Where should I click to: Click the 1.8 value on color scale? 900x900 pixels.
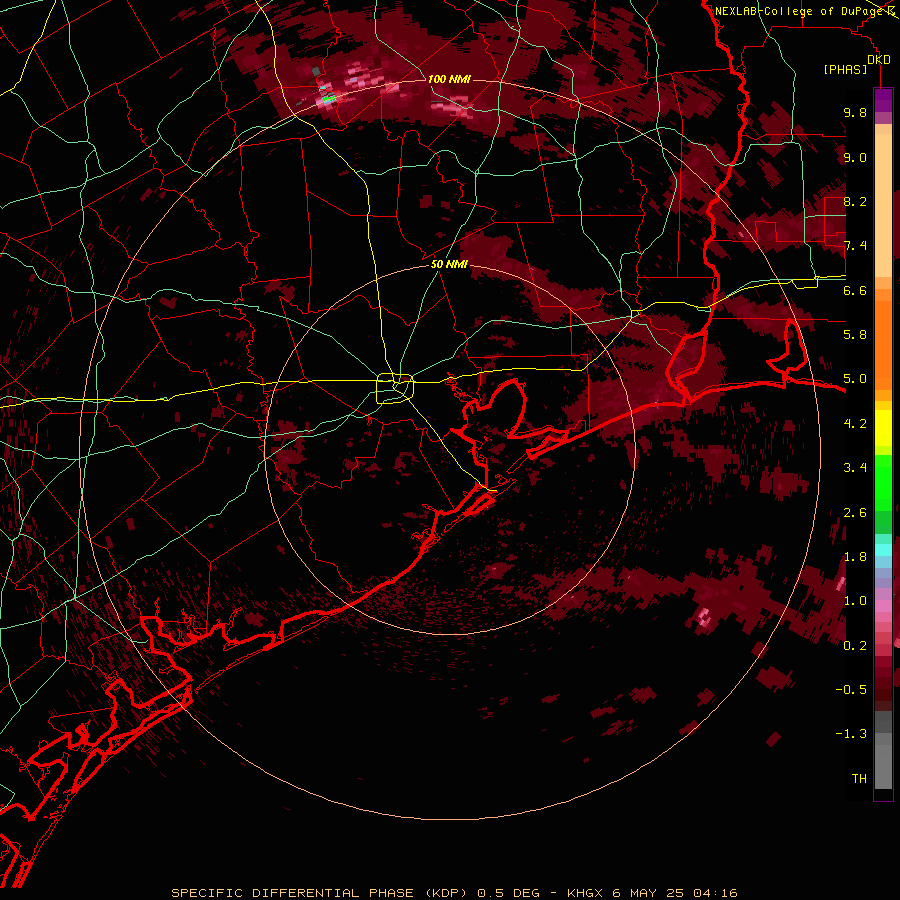[855, 557]
